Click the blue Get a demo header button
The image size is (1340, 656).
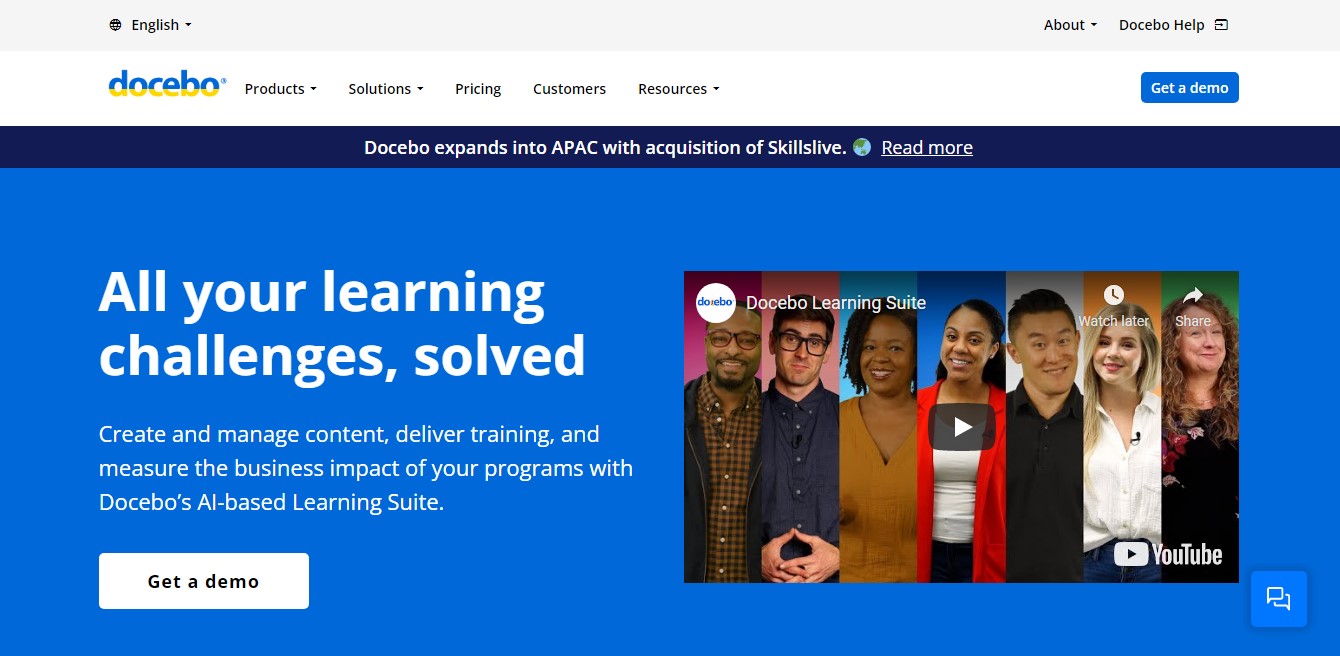click(x=1189, y=88)
